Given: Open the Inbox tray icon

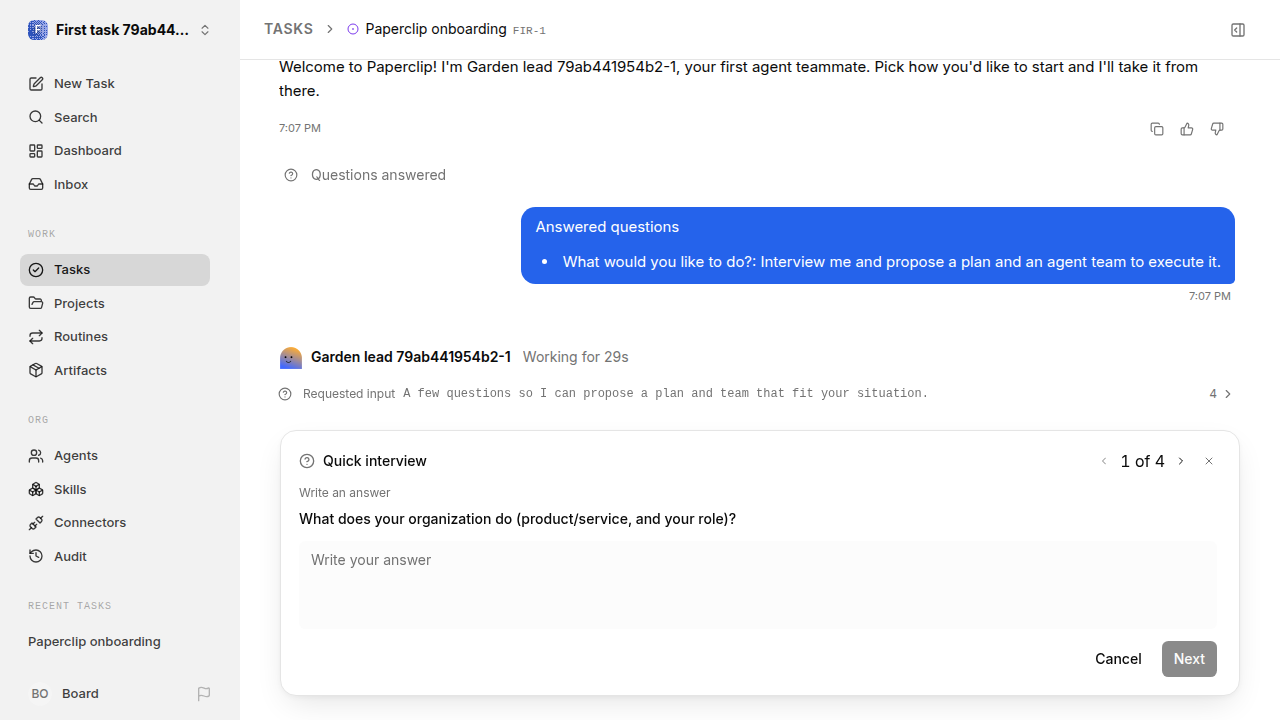Looking at the screenshot, I should [36, 185].
